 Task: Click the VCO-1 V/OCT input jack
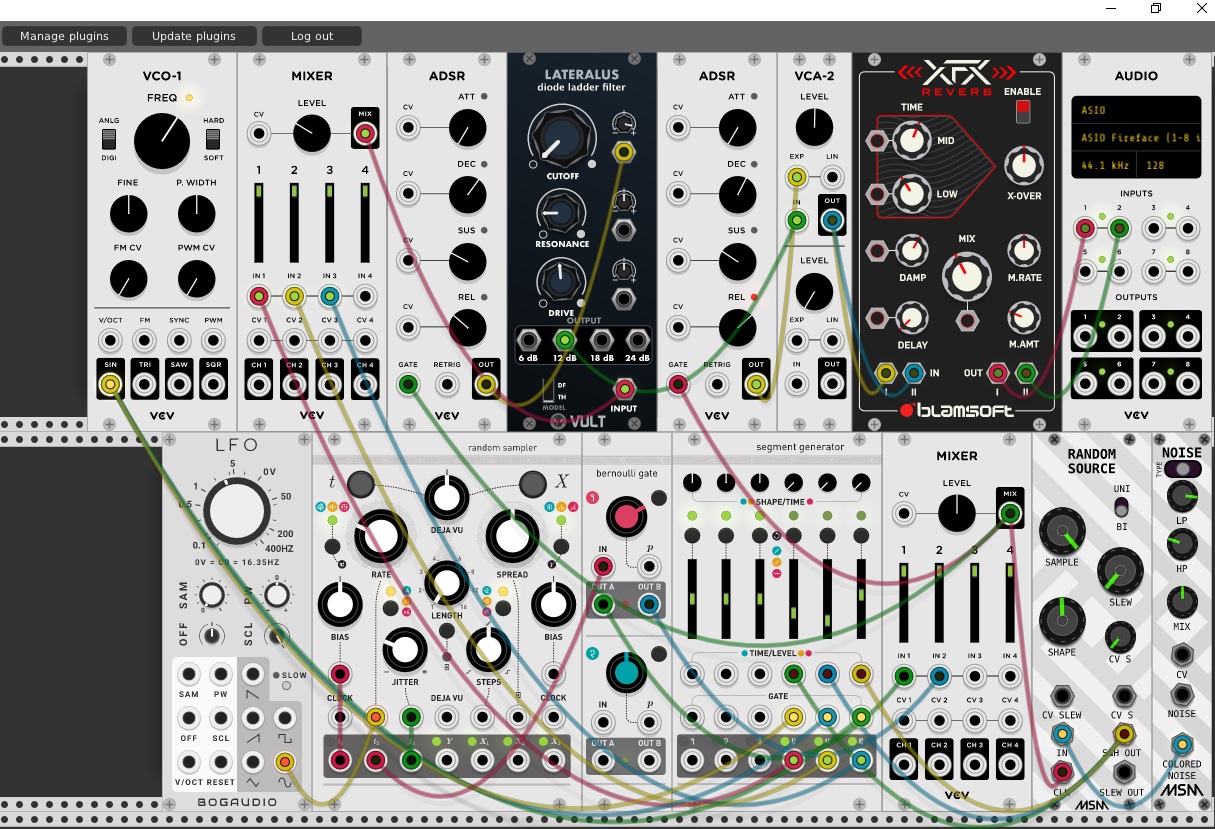(x=111, y=339)
